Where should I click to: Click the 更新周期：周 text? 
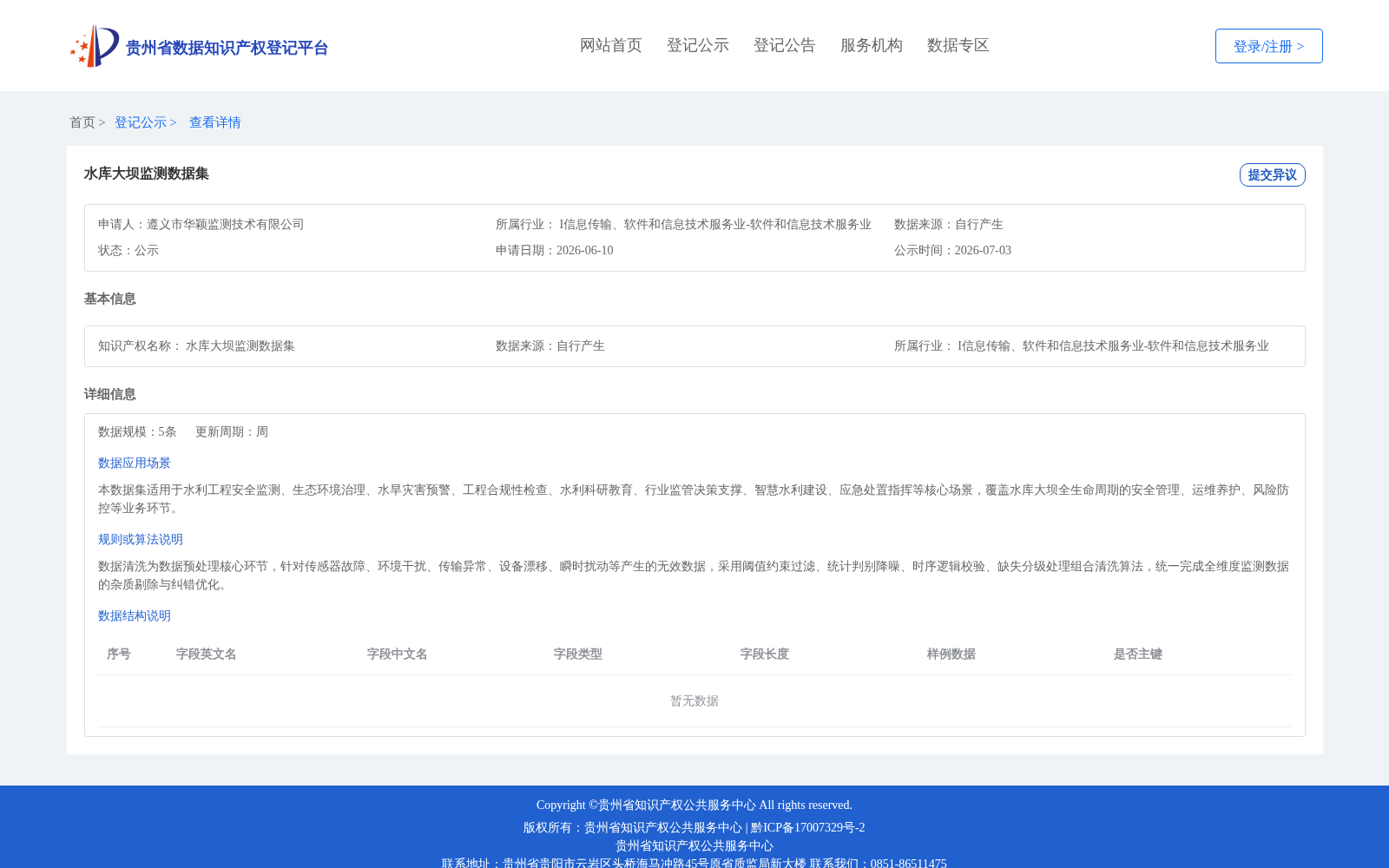[x=232, y=431]
